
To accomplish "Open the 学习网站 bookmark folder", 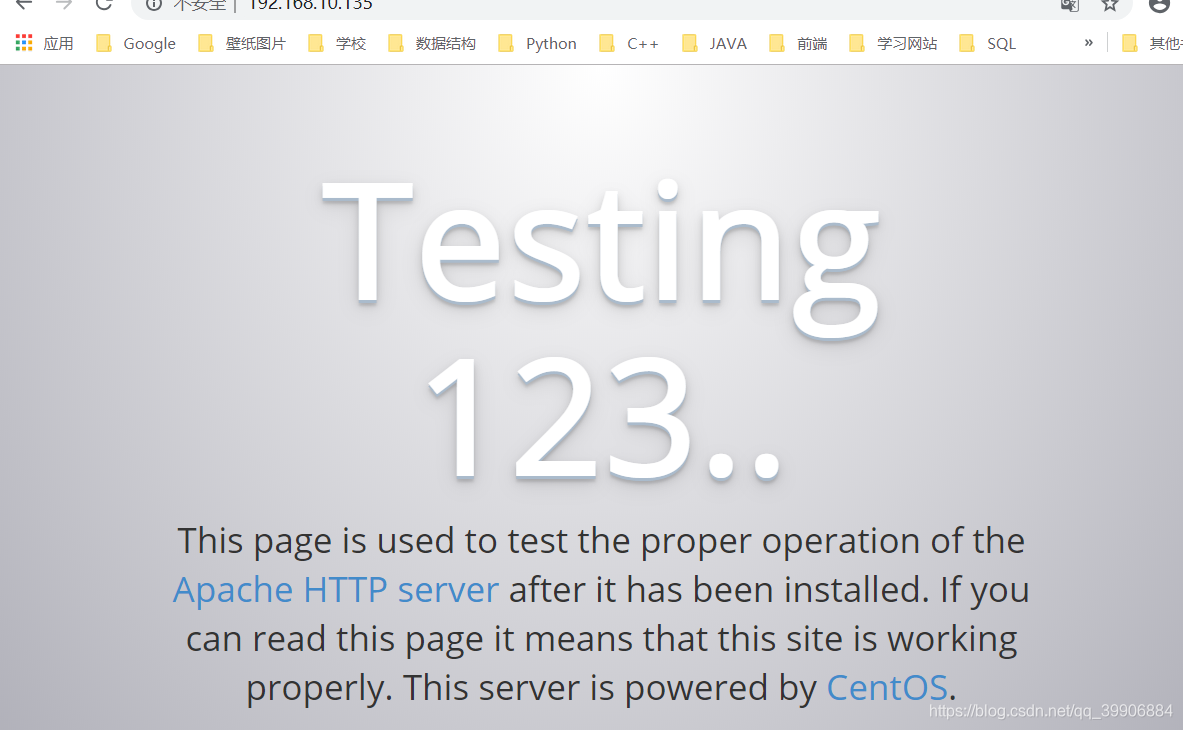I will click(893, 44).
